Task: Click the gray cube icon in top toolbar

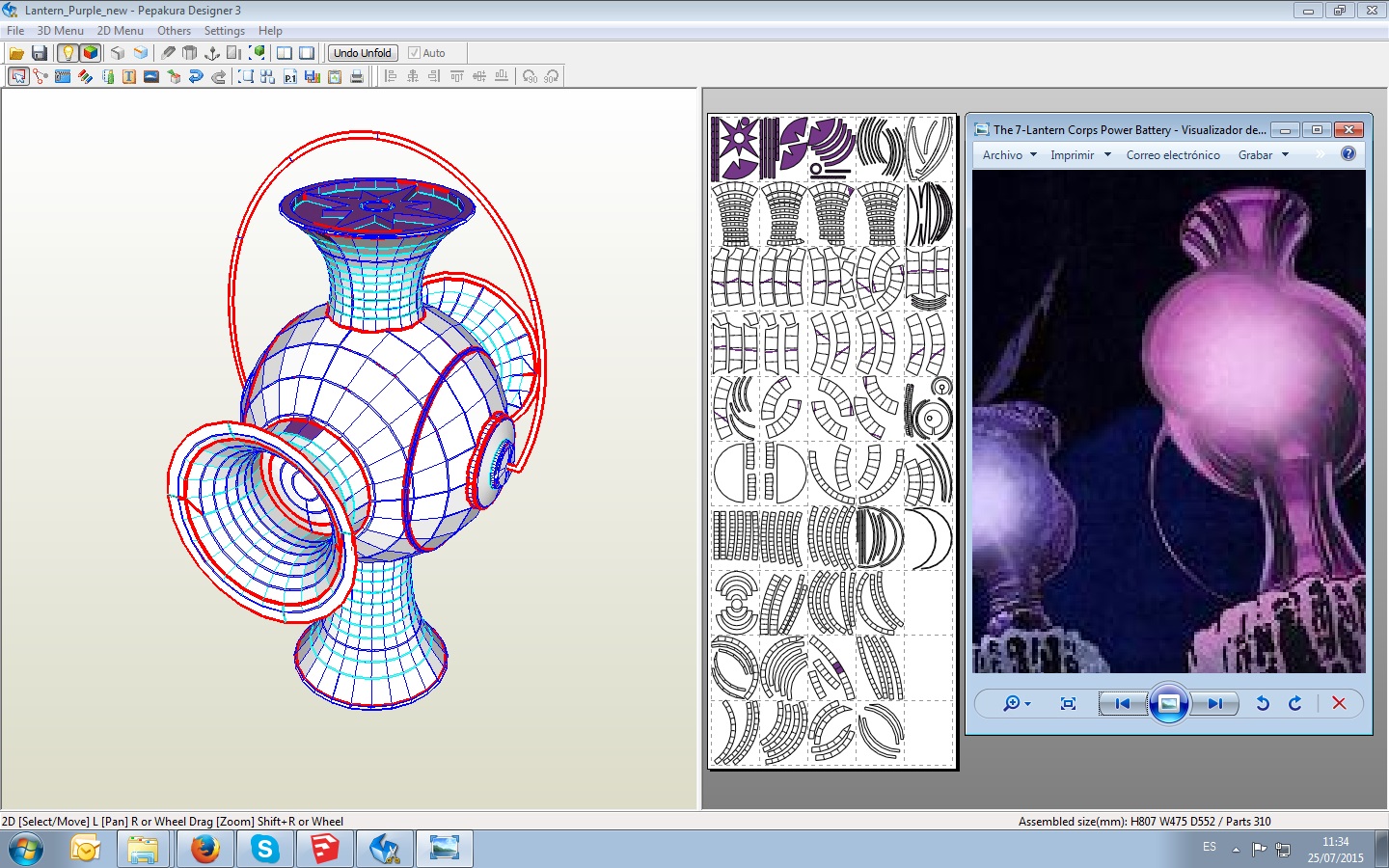Action: coord(118,53)
